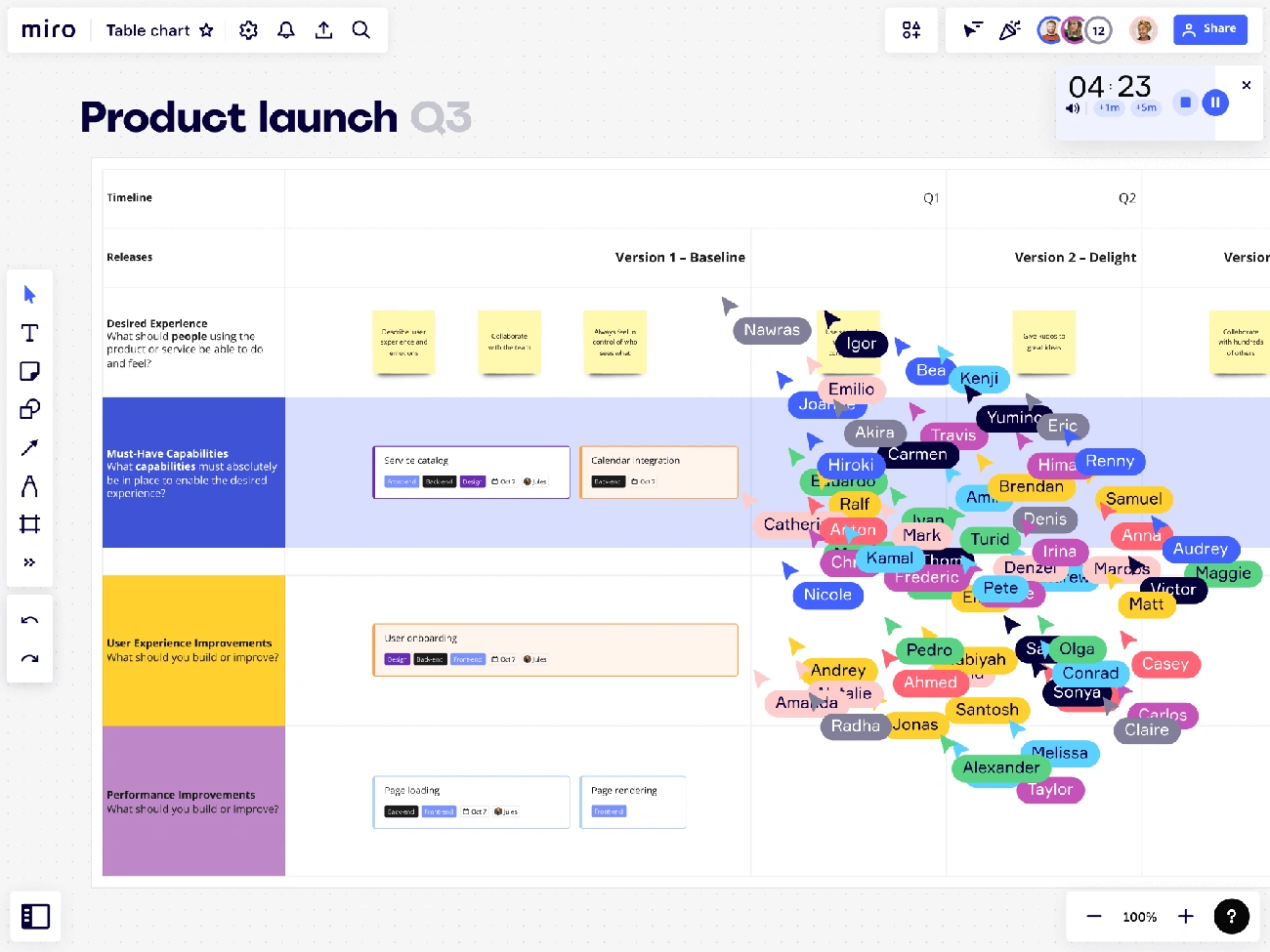Star the Table chart board
The width and height of the screenshot is (1270, 952).
206,30
